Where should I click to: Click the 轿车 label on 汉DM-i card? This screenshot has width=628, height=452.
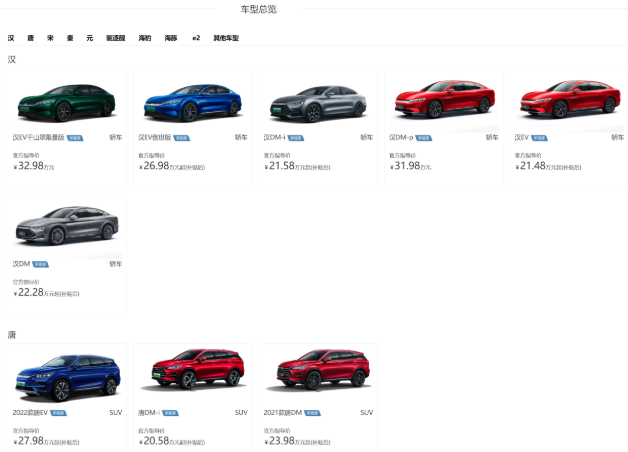(367, 137)
